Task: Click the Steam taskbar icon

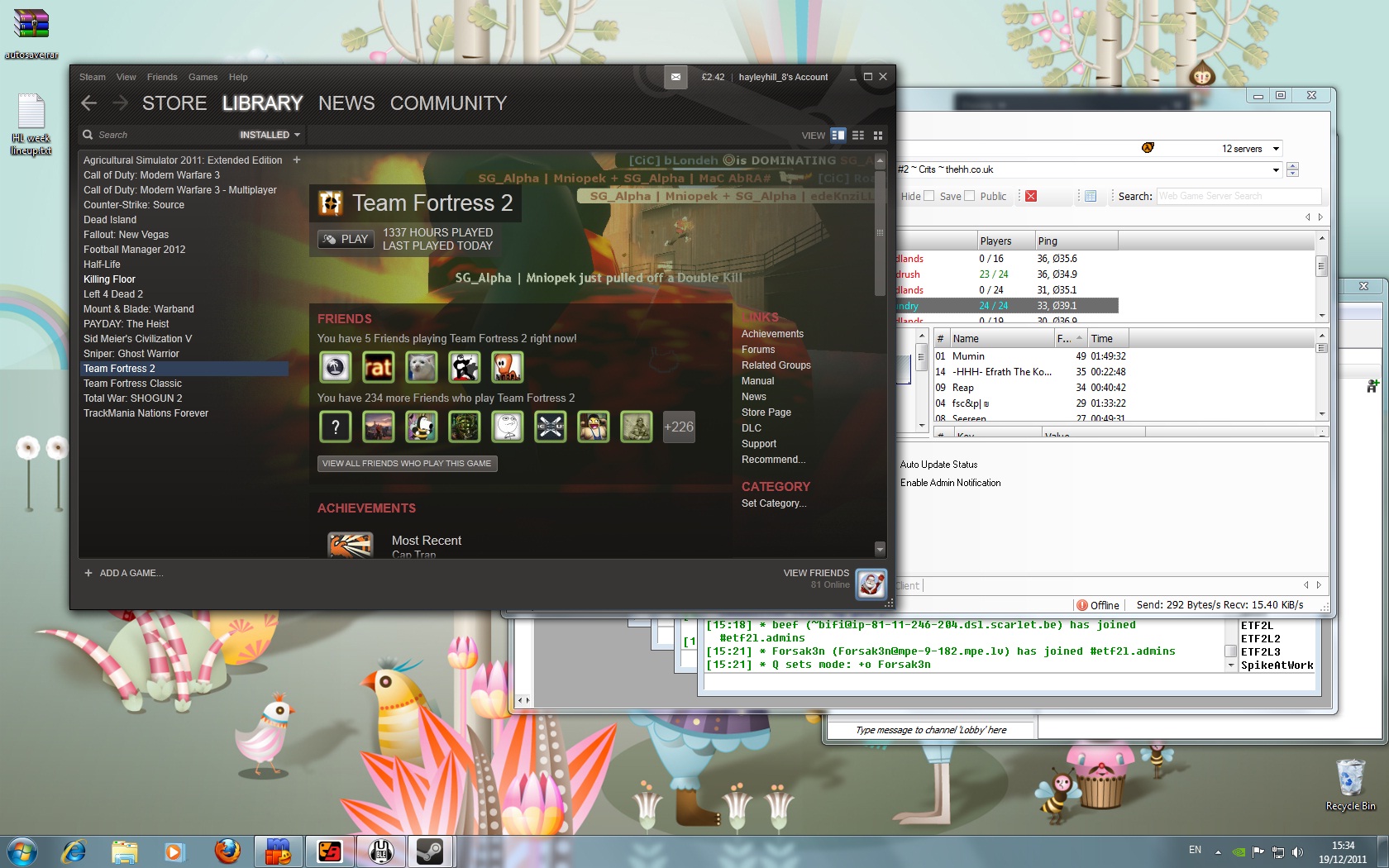Action: point(430,851)
